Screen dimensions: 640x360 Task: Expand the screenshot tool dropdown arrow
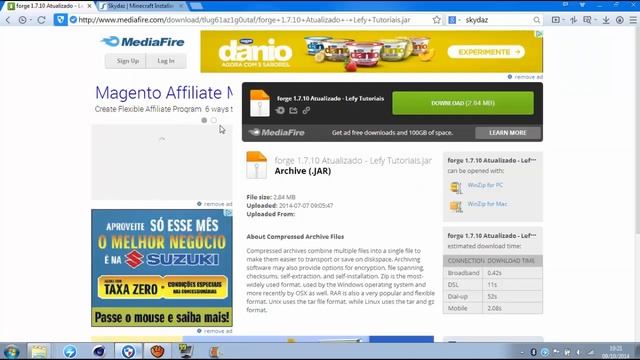596,20
